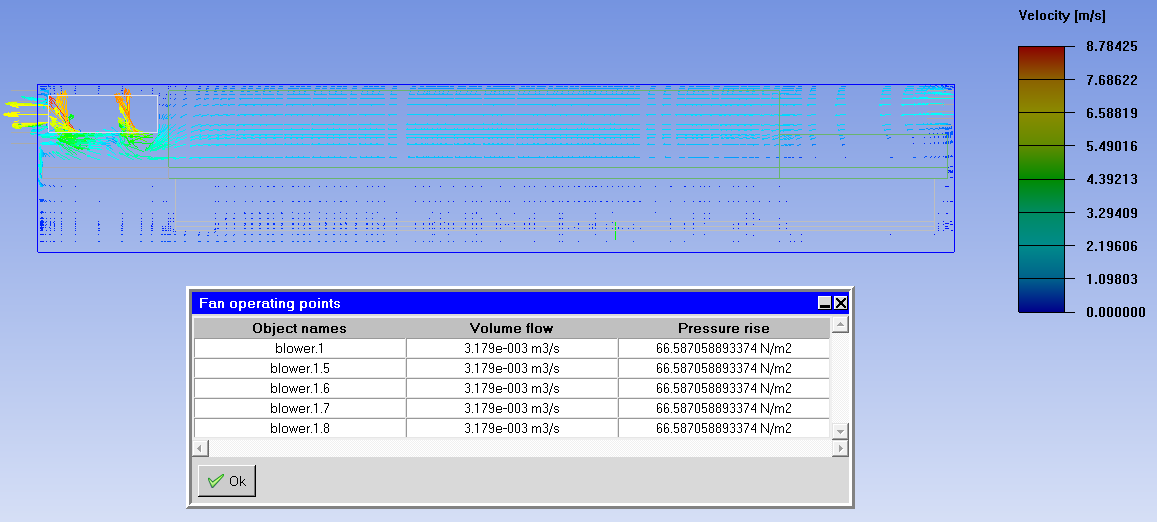Click the legend value 6.58819
The width and height of the screenshot is (1157, 522).
click(1111, 113)
